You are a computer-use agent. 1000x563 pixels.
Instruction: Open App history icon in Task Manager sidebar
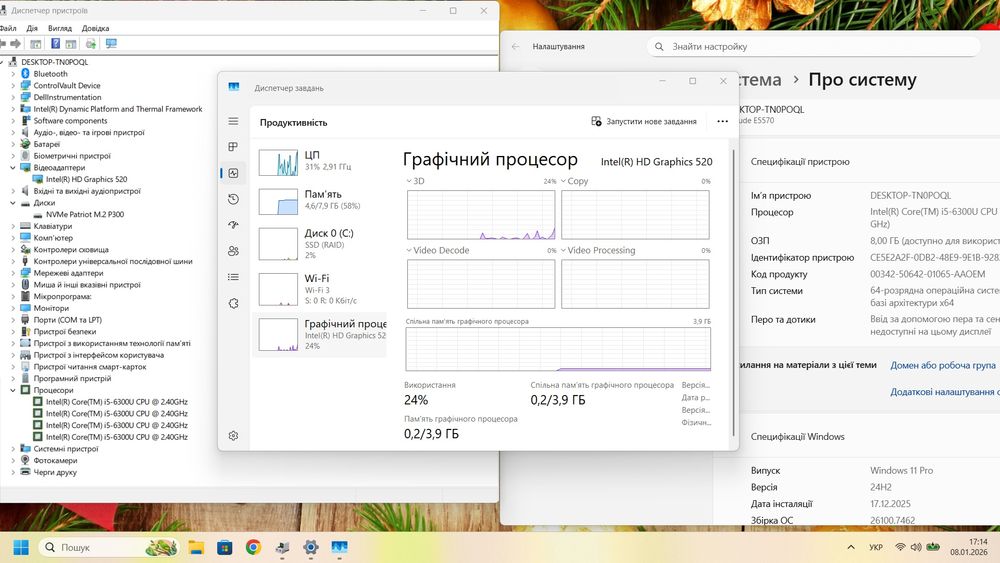click(233, 199)
